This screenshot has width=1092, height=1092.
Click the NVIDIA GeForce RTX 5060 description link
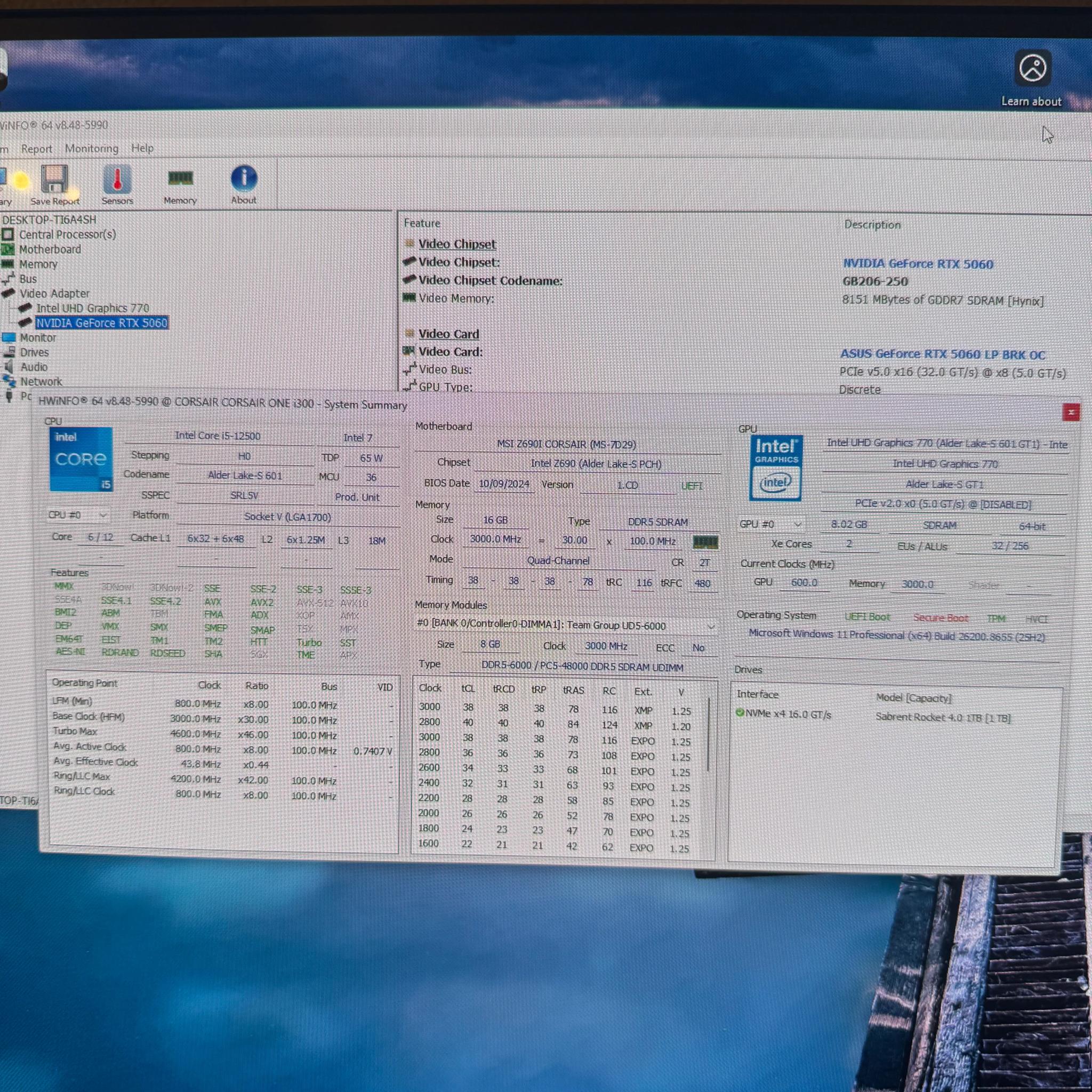[x=918, y=264]
